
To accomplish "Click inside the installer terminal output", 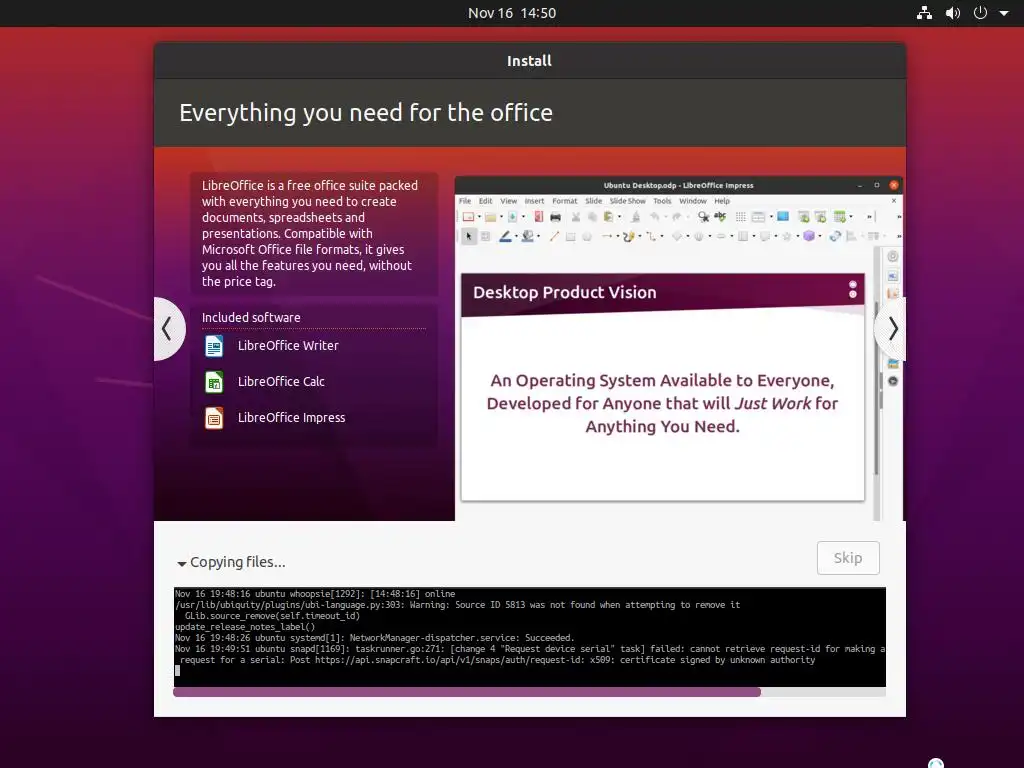I will click(x=530, y=637).
